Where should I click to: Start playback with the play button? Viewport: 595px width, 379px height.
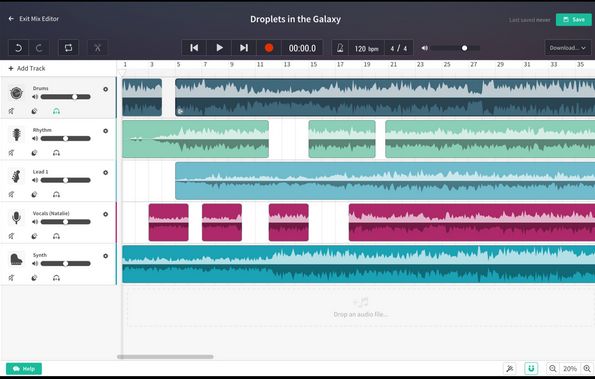click(x=219, y=48)
